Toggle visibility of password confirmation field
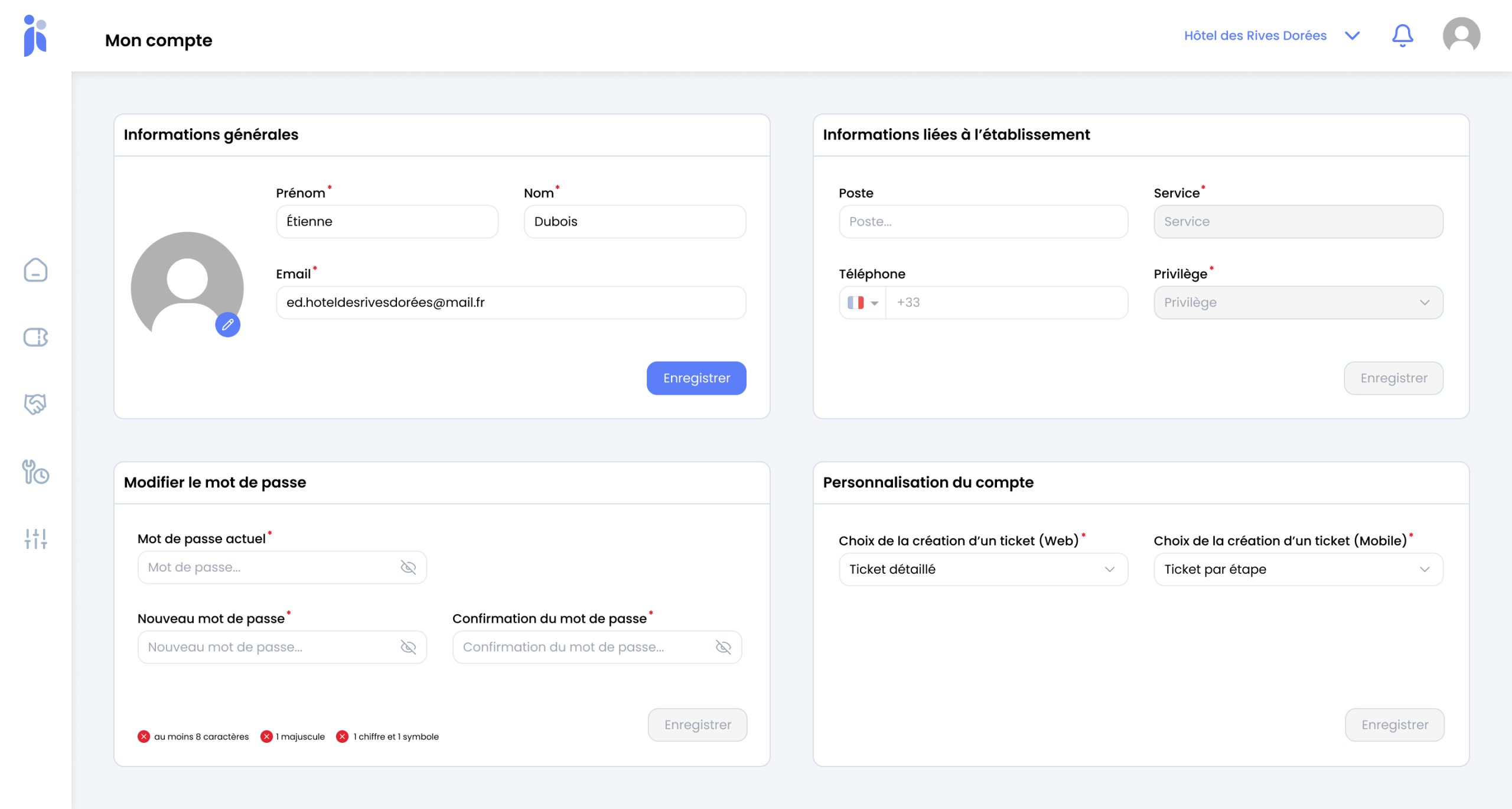 (x=723, y=647)
